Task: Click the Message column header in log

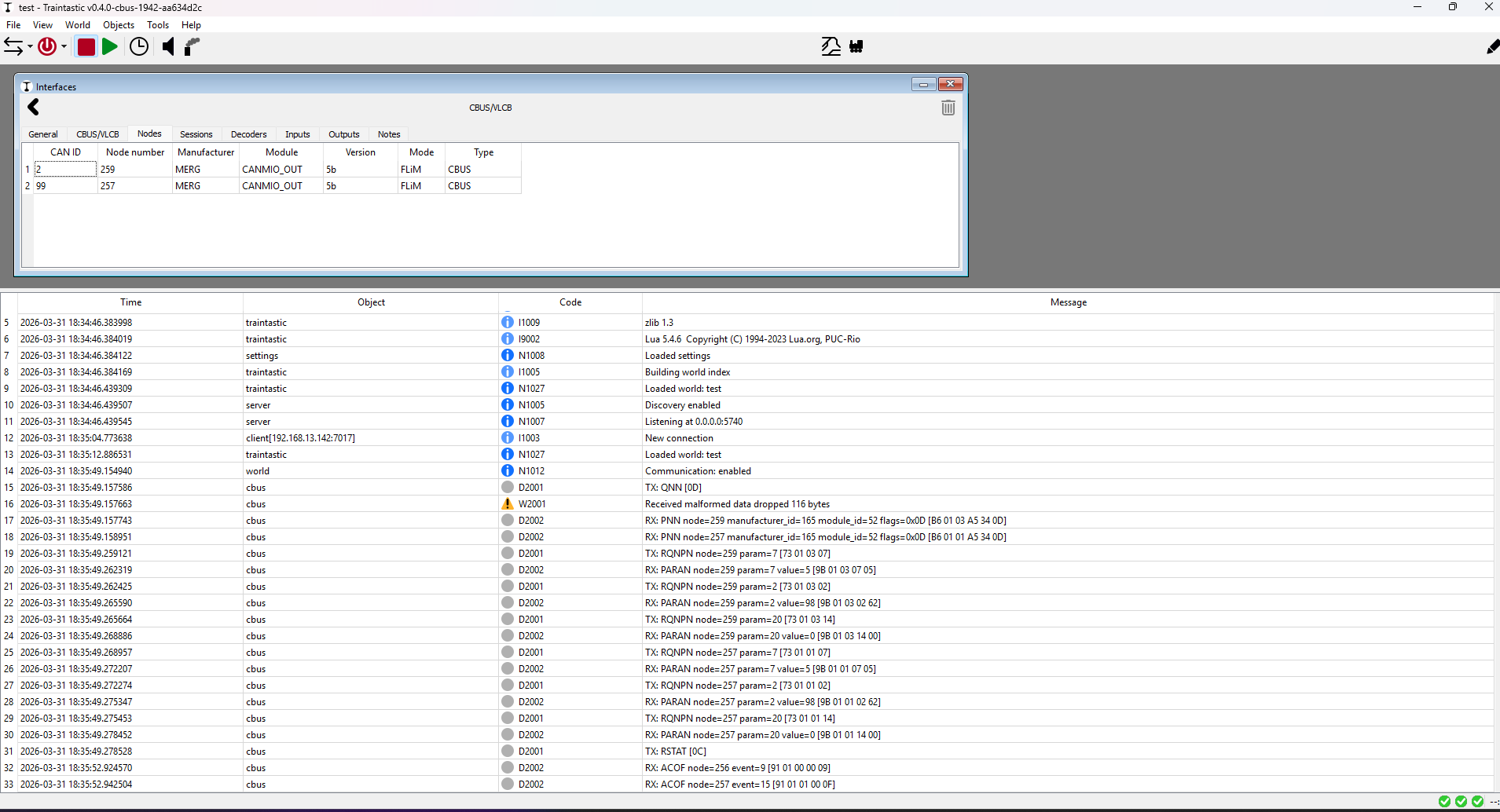Action: tap(1068, 302)
